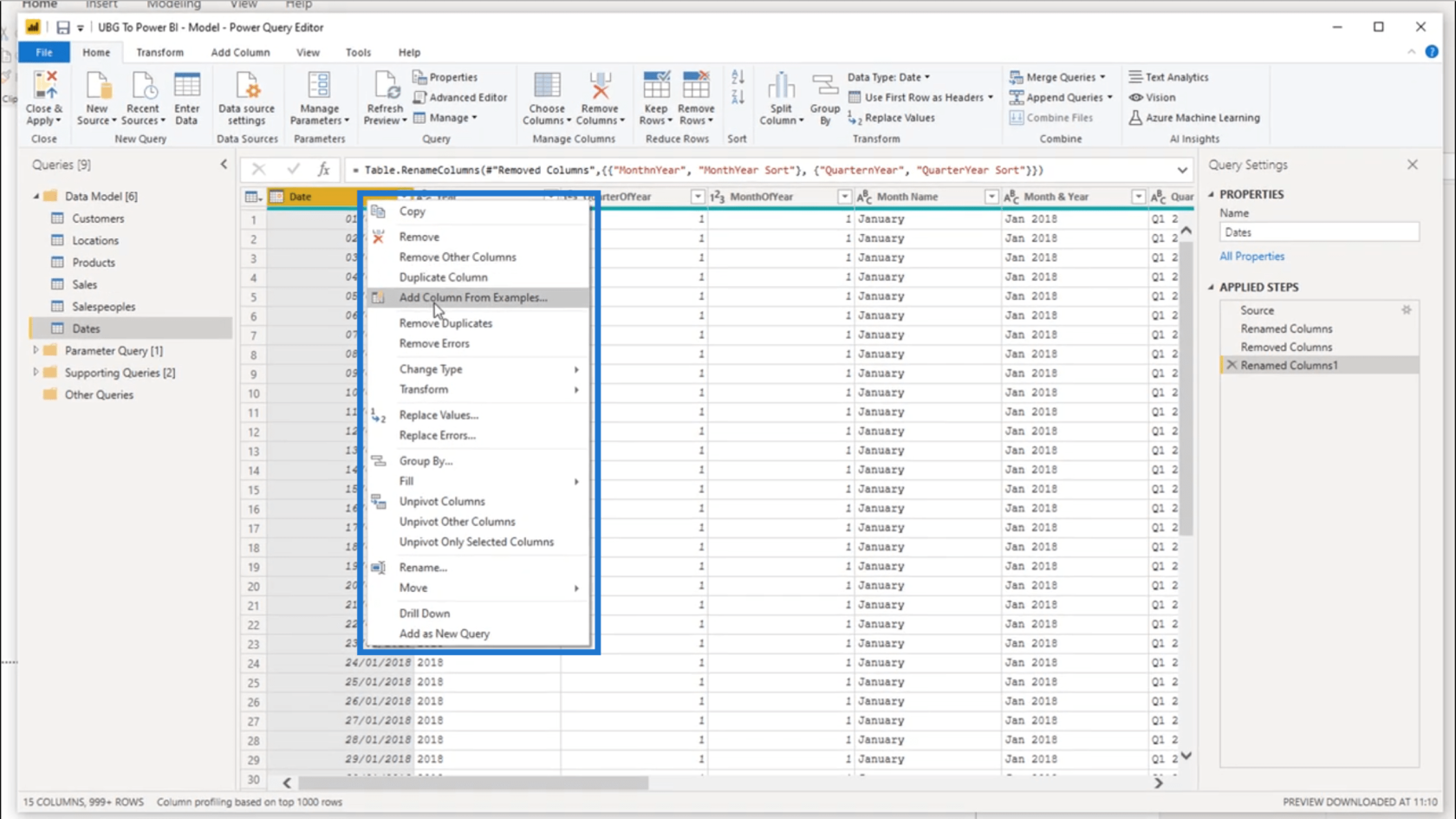The height and width of the screenshot is (819, 1456).
Task: Open the Manage query dropdown
Action: click(445, 118)
